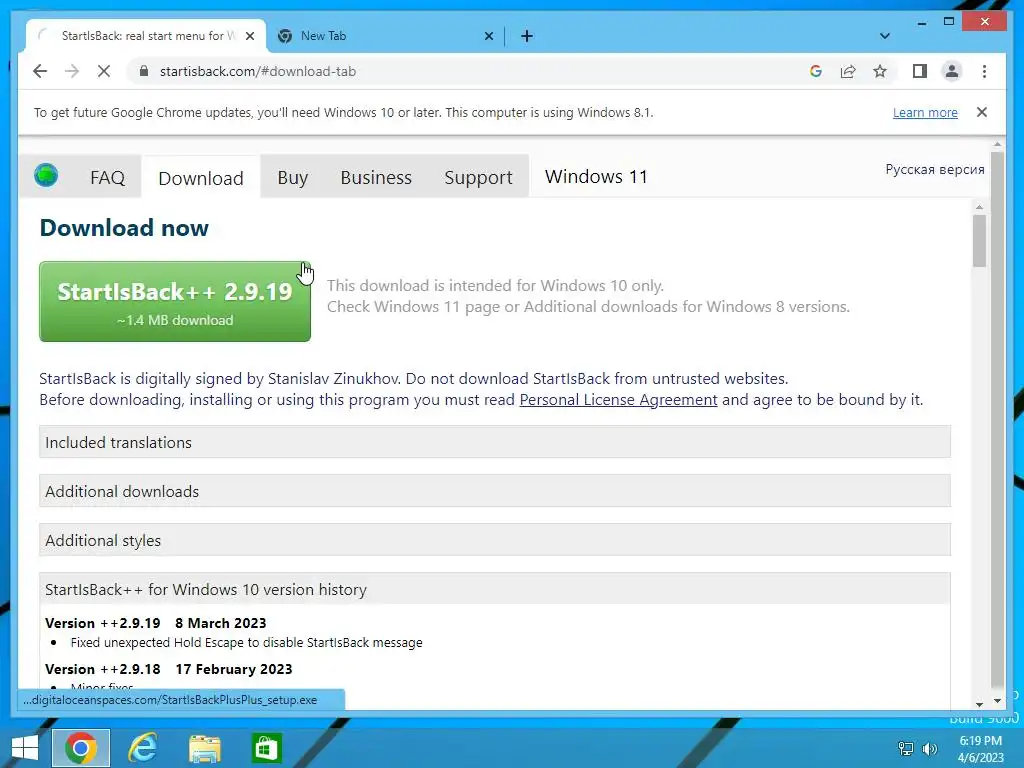Open the Personal License Agreement link
This screenshot has width=1024, height=768.
pyautogui.click(x=618, y=400)
